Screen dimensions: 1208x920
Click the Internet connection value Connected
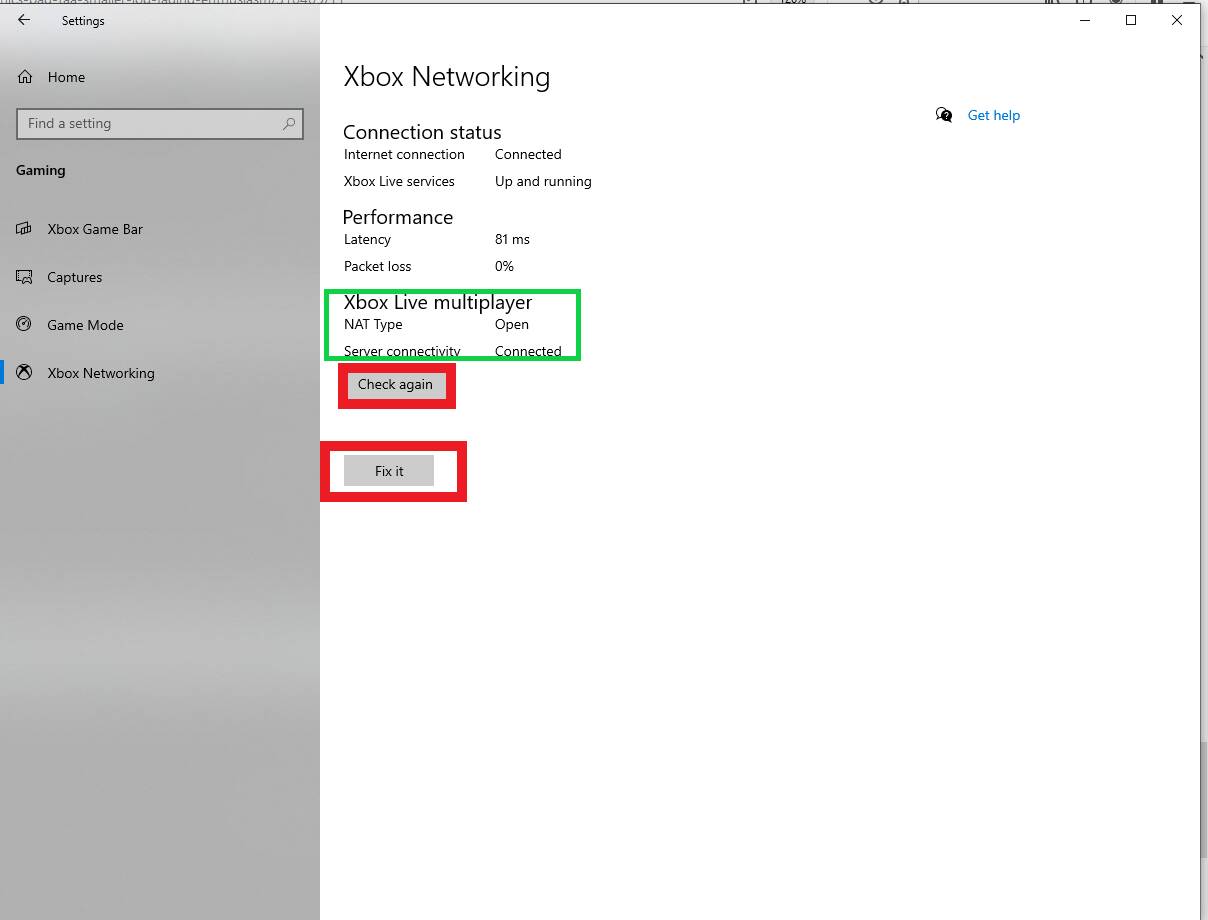[x=528, y=154]
